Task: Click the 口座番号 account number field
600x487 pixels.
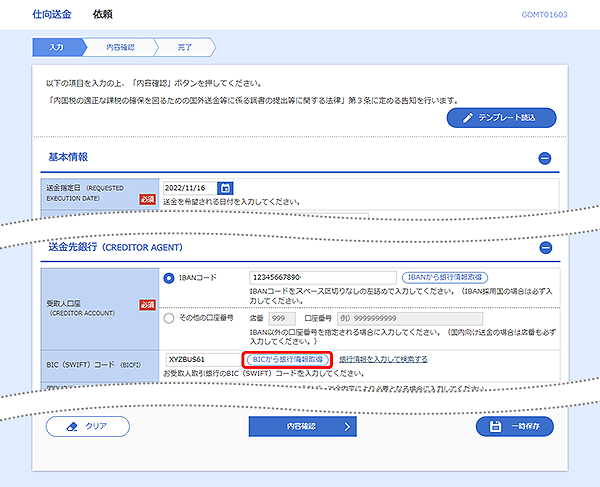Action: tap(410, 318)
